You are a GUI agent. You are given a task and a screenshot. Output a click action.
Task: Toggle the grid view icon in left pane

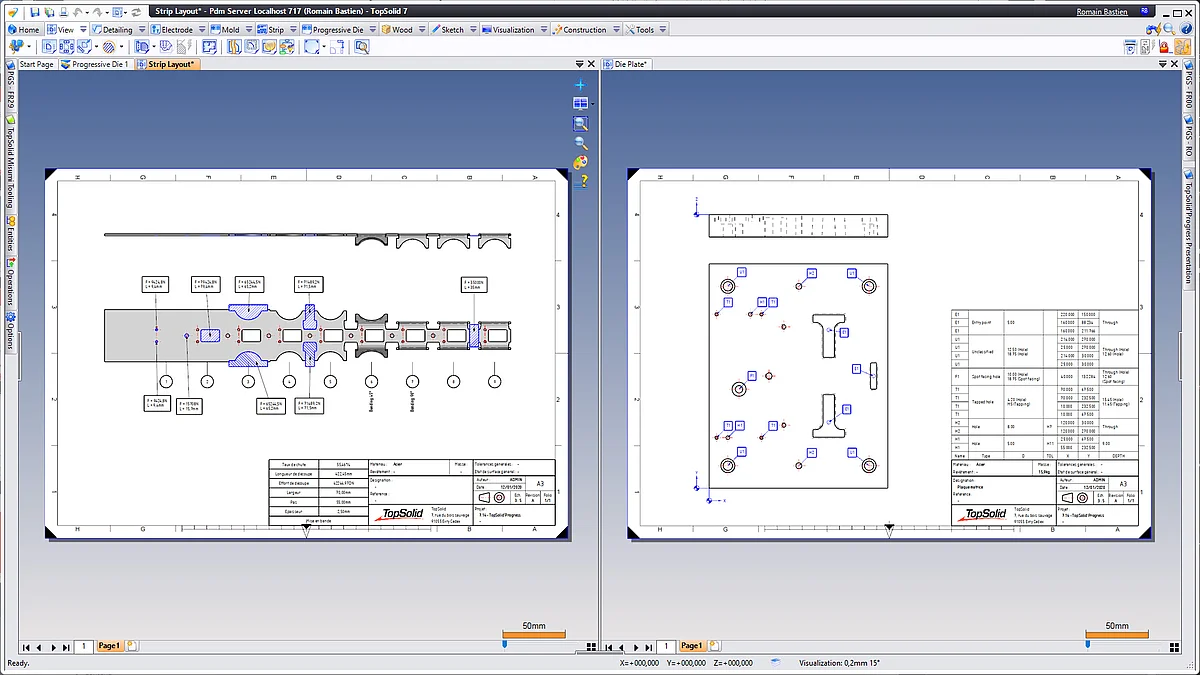point(592,647)
